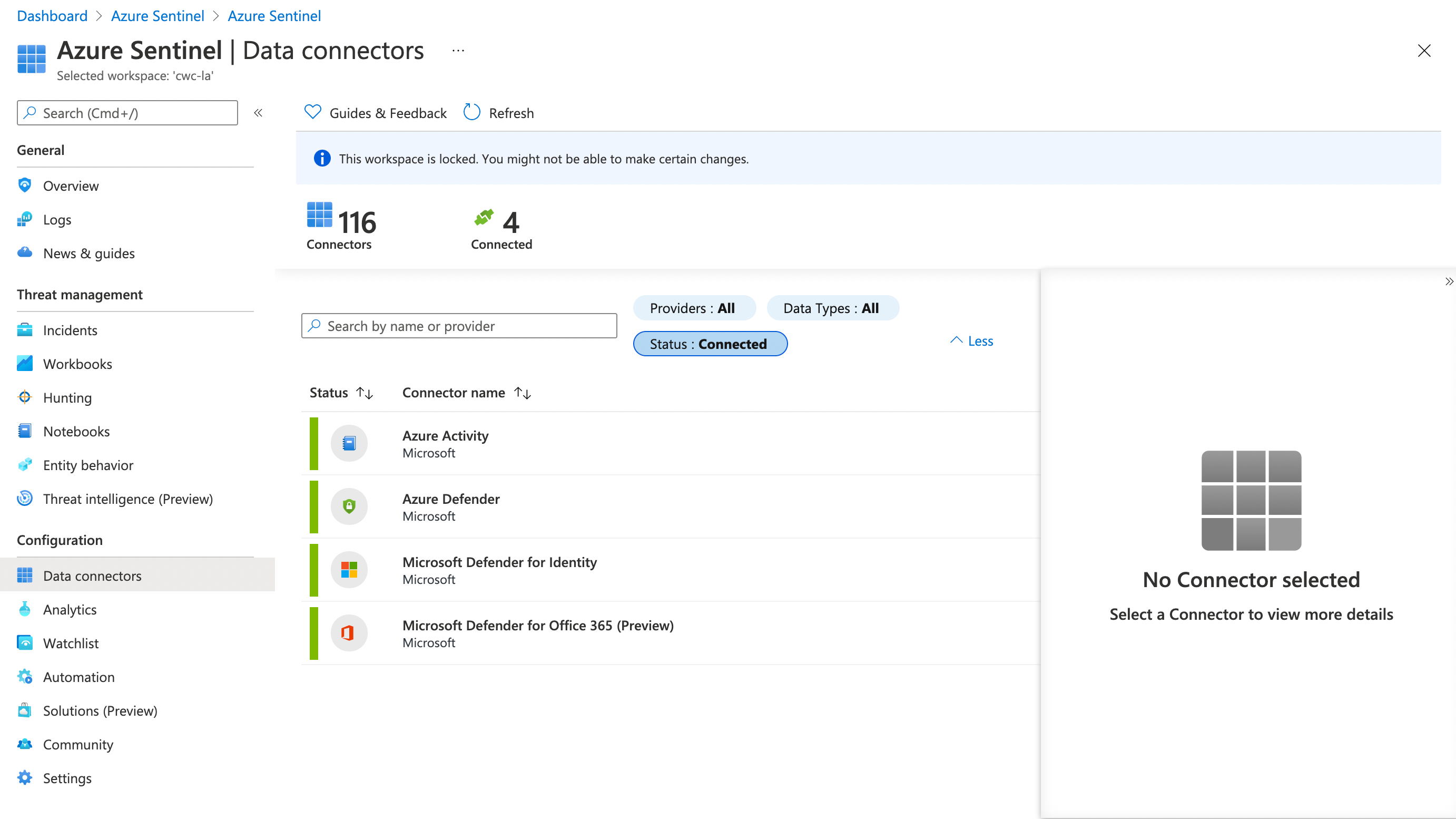1456x819 pixels.
Task: Click the Entity behavior icon
Action: pos(25,465)
